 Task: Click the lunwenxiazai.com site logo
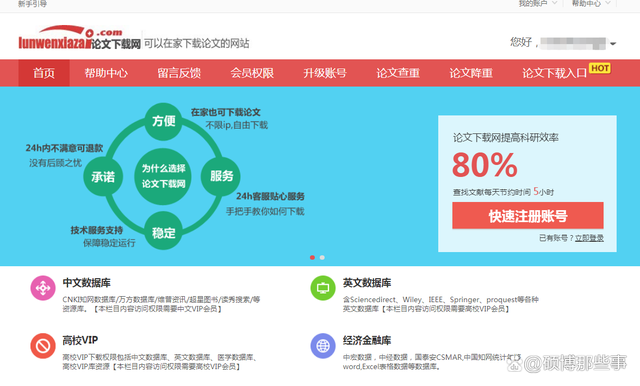80,38
